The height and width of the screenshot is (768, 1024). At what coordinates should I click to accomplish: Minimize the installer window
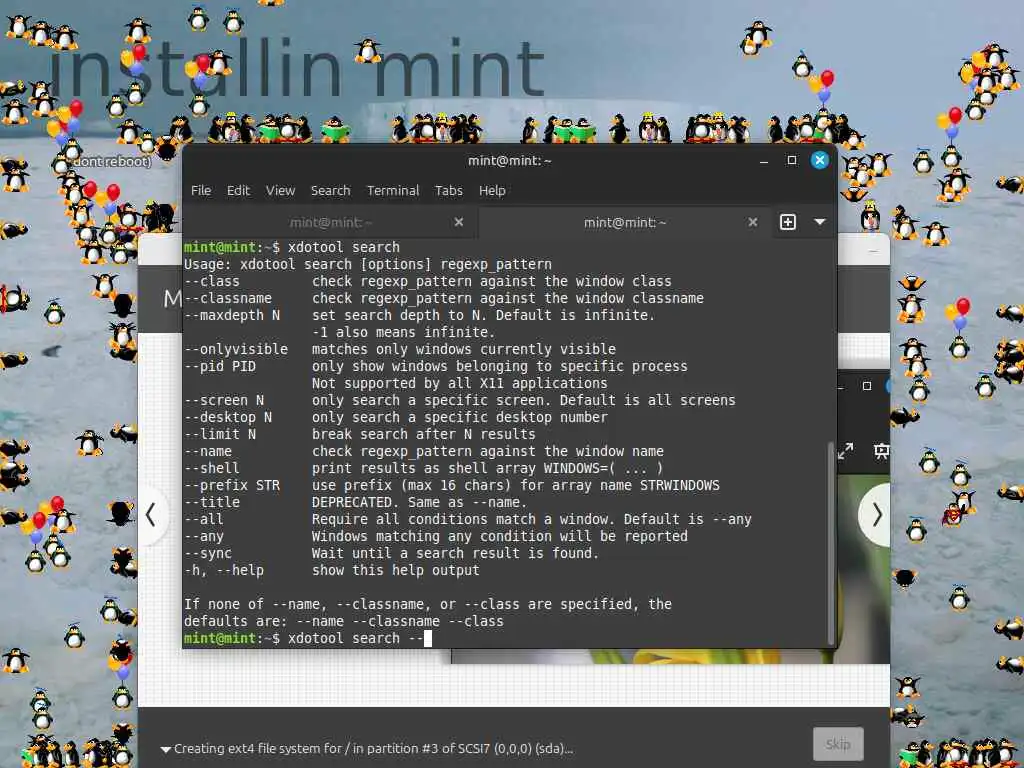pyautogui.click(x=873, y=251)
